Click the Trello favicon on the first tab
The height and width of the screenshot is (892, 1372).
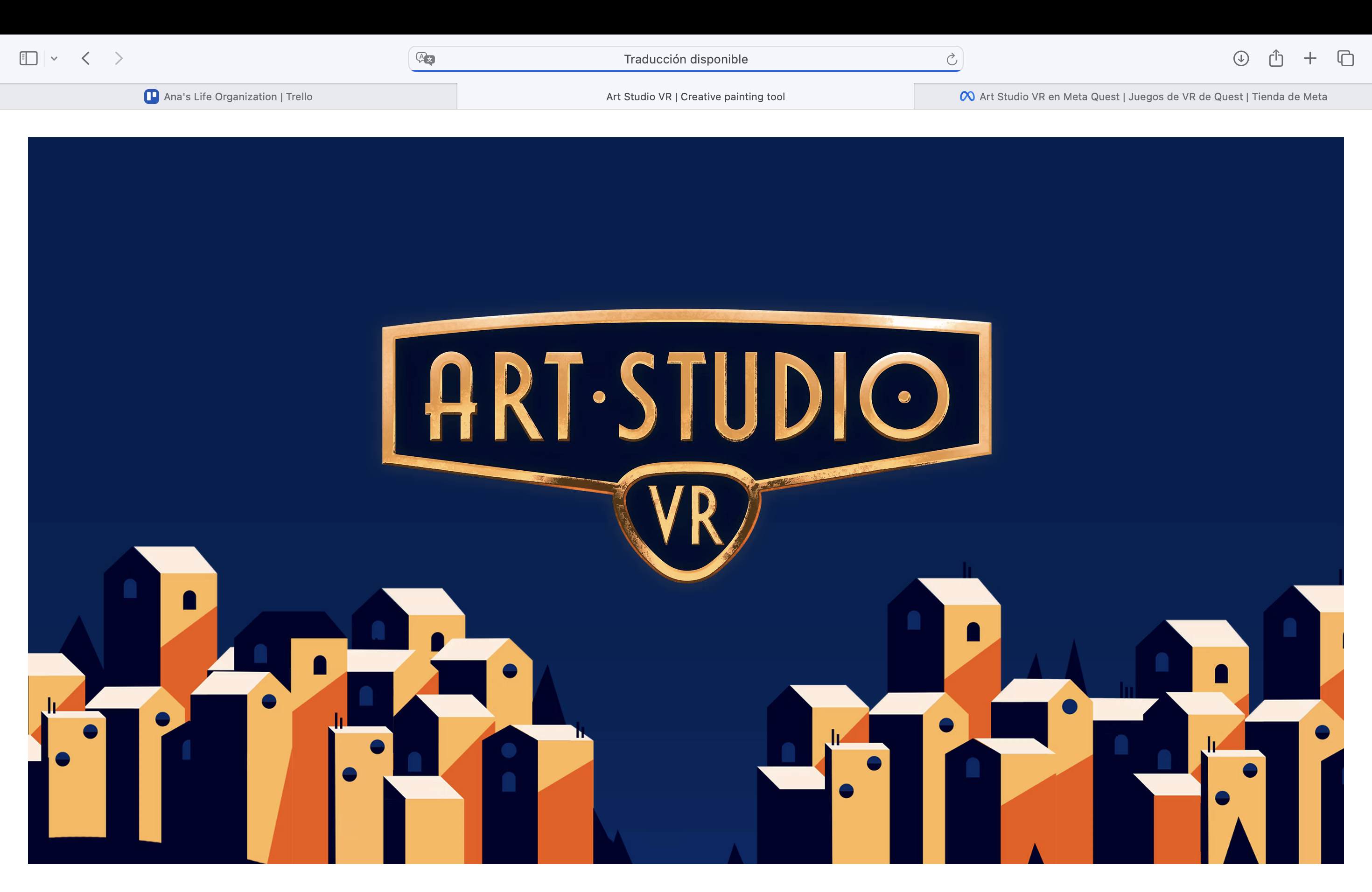[x=152, y=97]
